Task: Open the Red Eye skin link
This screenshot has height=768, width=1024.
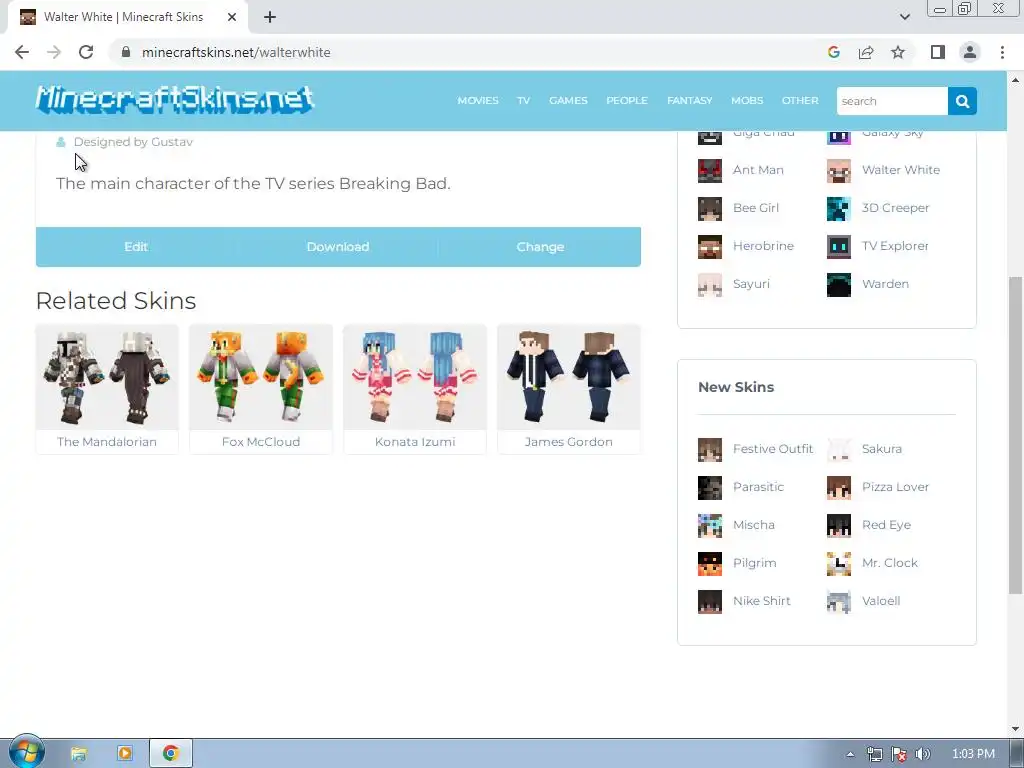Action: point(886,524)
